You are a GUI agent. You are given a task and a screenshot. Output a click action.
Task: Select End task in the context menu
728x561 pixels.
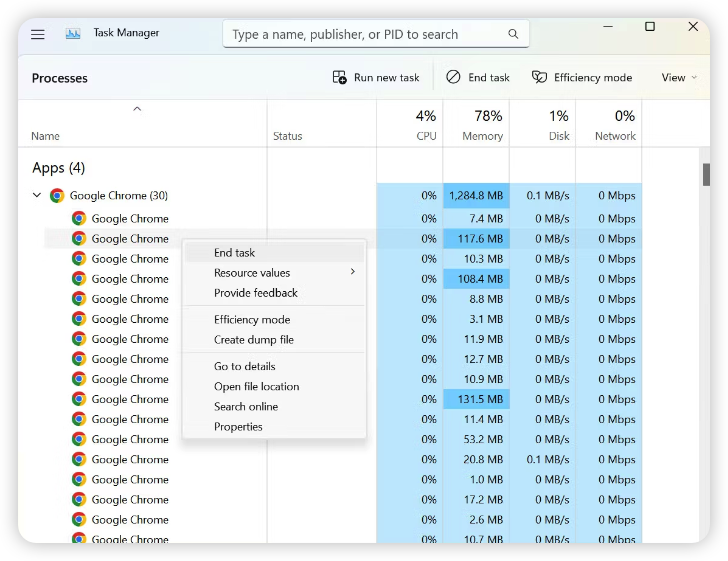point(274,253)
